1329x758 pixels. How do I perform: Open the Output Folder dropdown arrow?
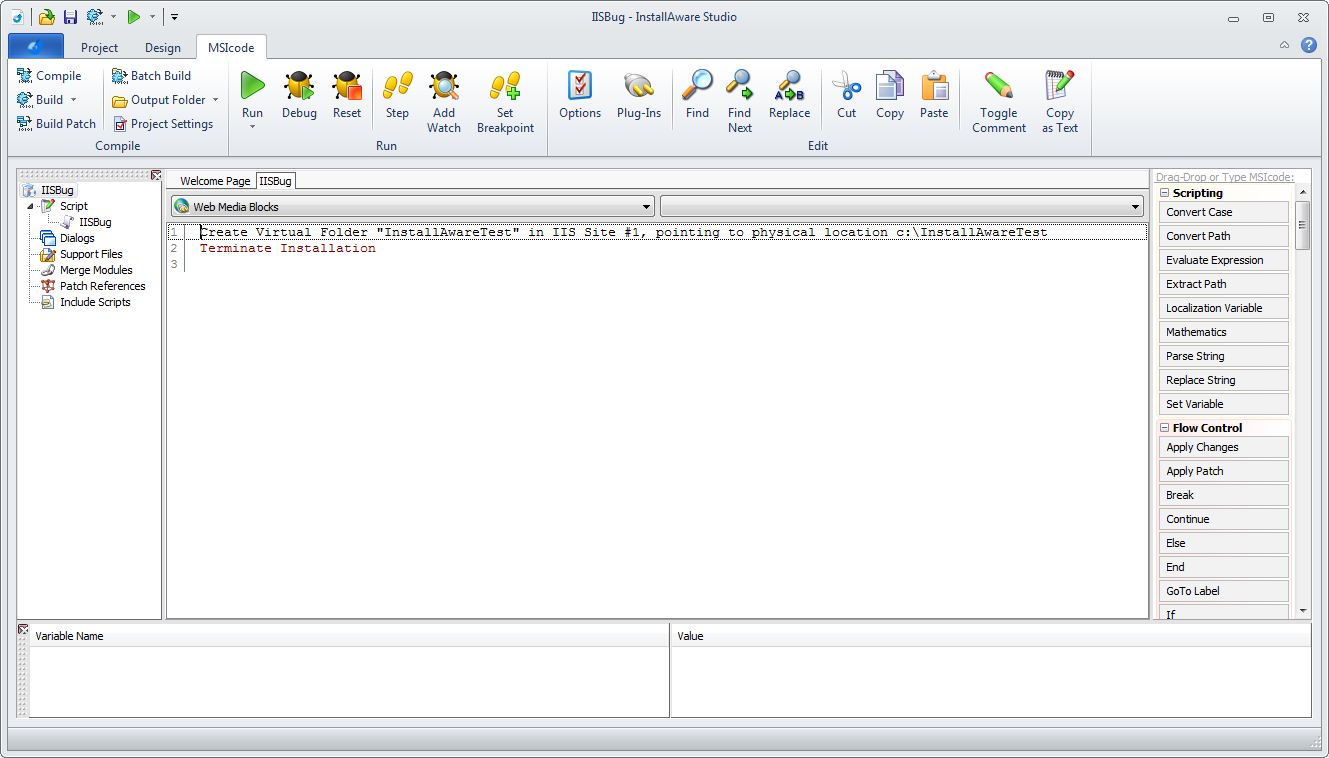point(215,100)
